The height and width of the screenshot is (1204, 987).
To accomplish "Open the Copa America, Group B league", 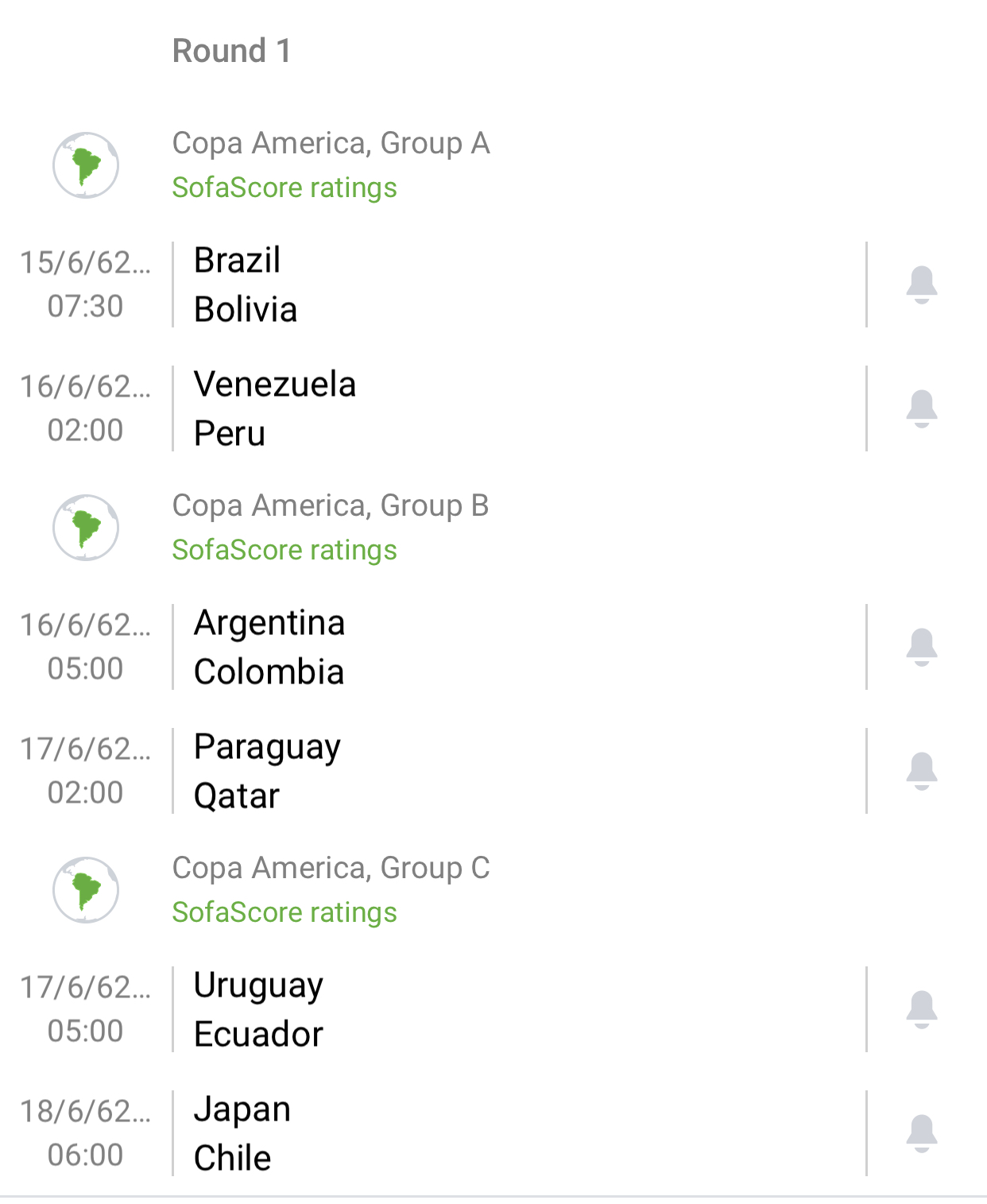I will pyautogui.click(x=331, y=505).
